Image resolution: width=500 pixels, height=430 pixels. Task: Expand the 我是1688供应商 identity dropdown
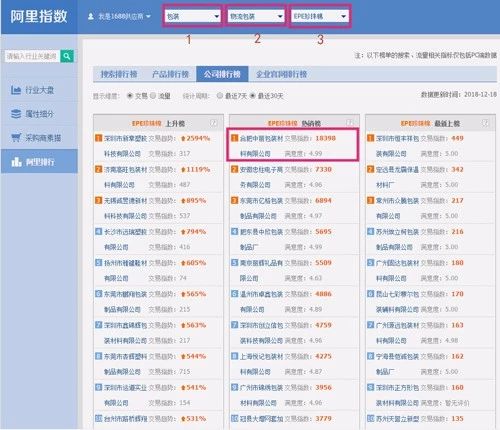[124, 16]
